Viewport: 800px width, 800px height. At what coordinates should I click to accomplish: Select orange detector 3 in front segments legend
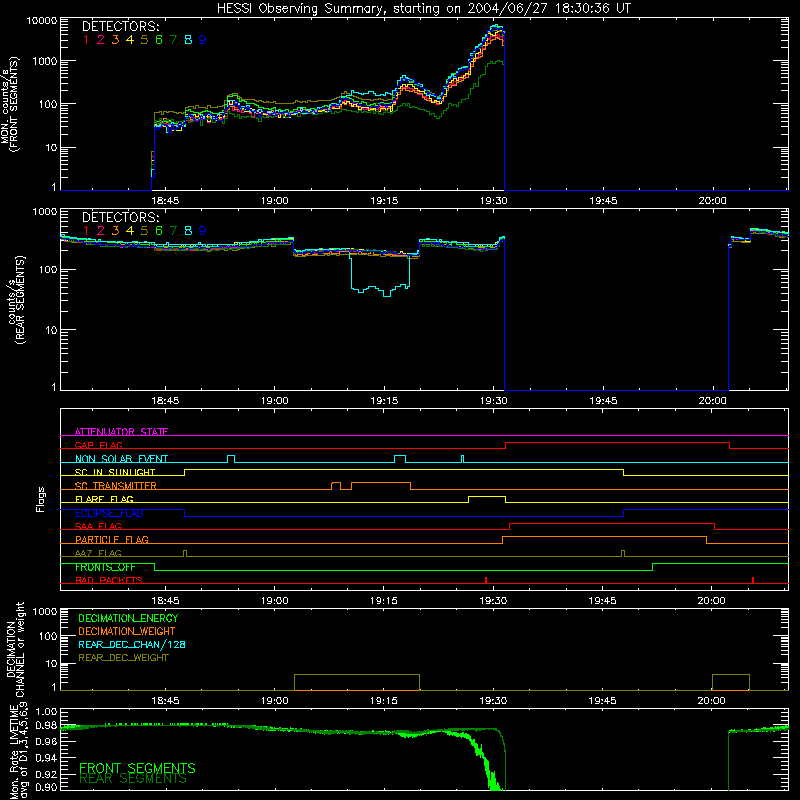point(115,40)
